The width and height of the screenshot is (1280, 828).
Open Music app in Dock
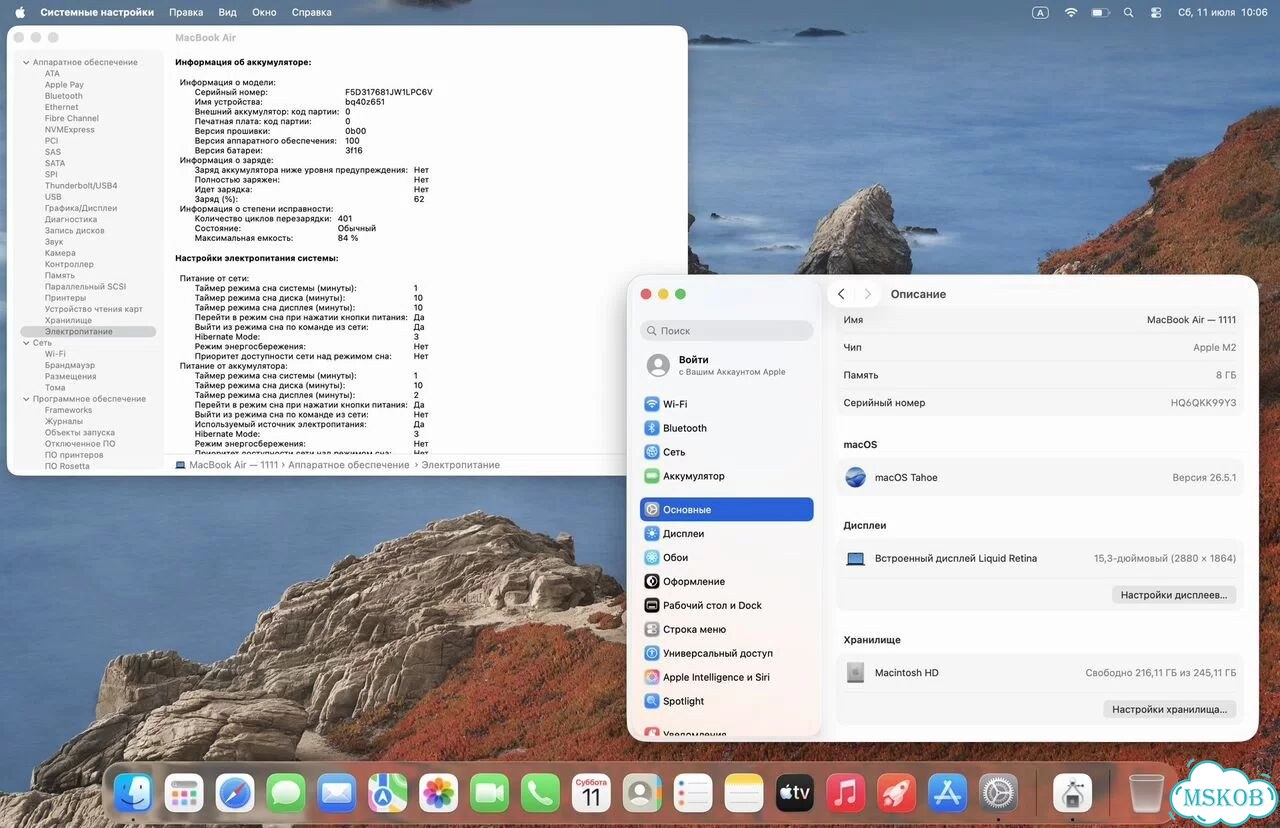(846, 794)
